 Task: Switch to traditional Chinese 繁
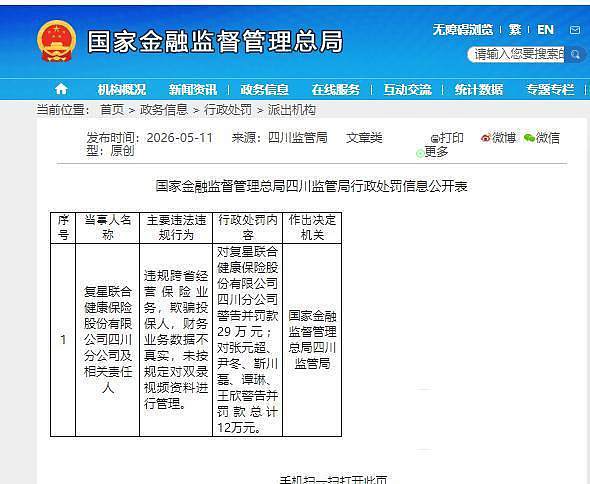tap(515, 30)
